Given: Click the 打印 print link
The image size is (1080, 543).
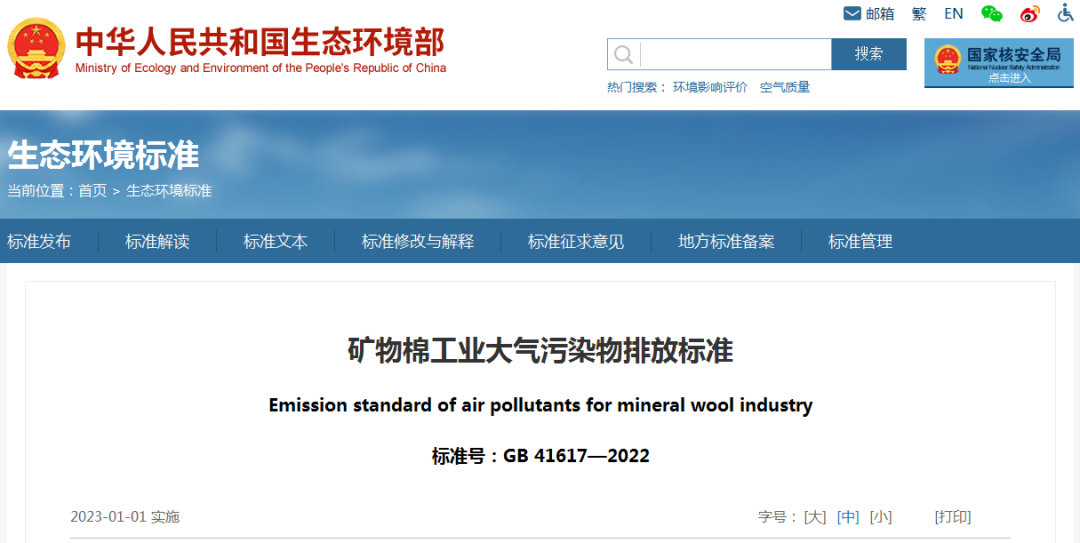Looking at the screenshot, I should tap(952, 517).
